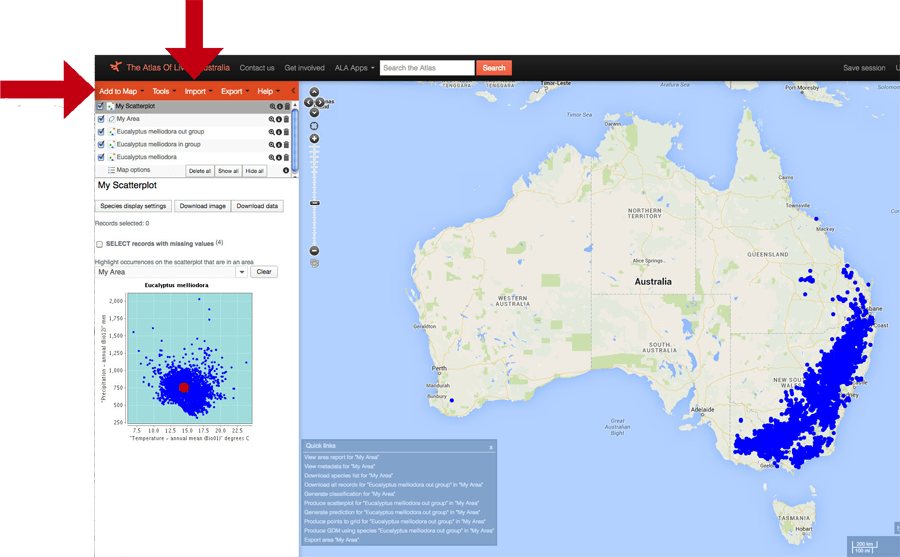Expand the ALA Apps dropdown
The width and height of the screenshot is (900, 557).
(x=354, y=68)
